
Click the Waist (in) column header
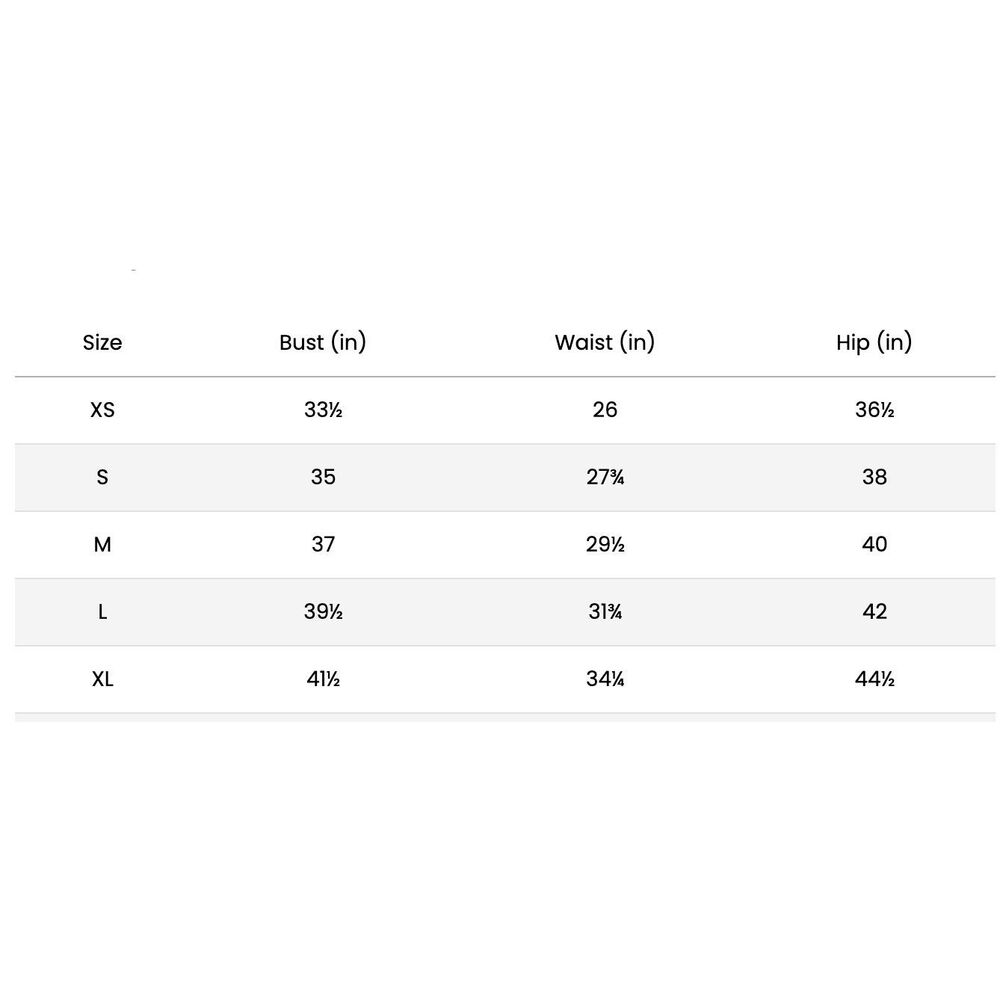(605, 342)
